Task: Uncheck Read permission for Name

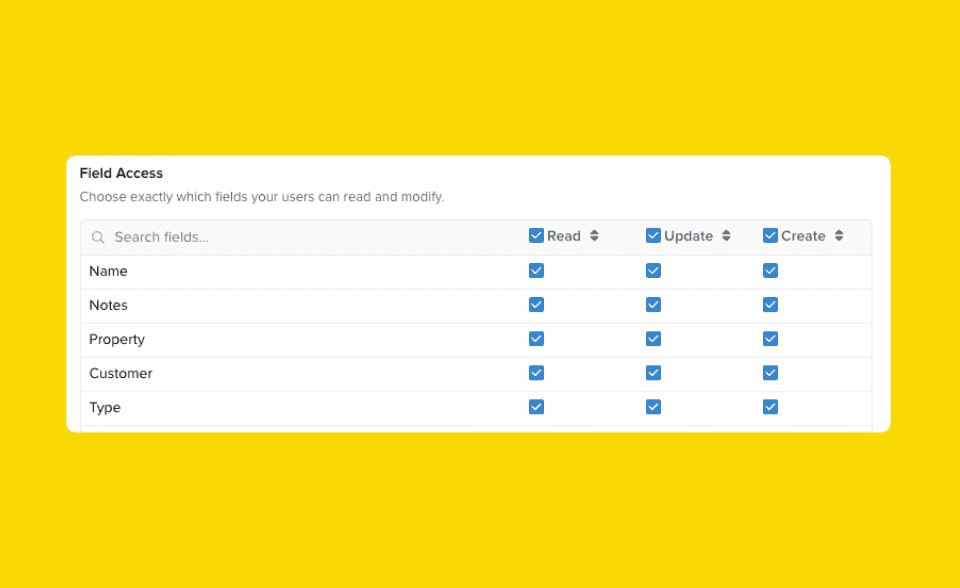Action: pos(536,270)
